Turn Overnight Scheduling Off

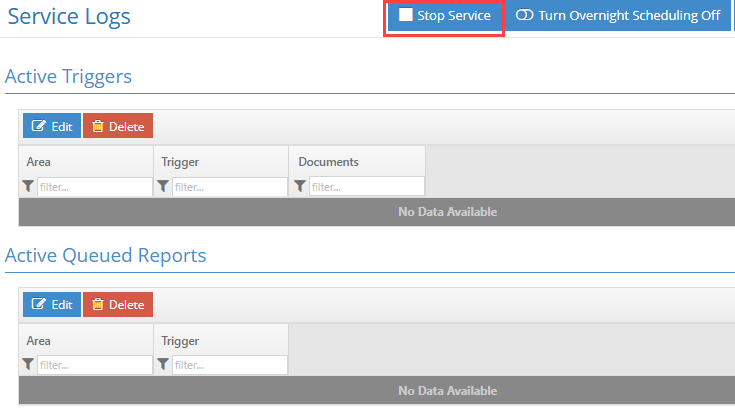pos(618,16)
